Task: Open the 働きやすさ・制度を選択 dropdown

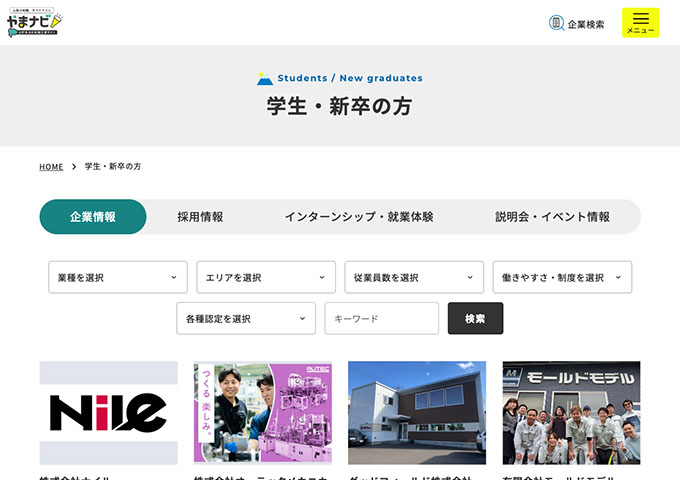Action: point(562,277)
